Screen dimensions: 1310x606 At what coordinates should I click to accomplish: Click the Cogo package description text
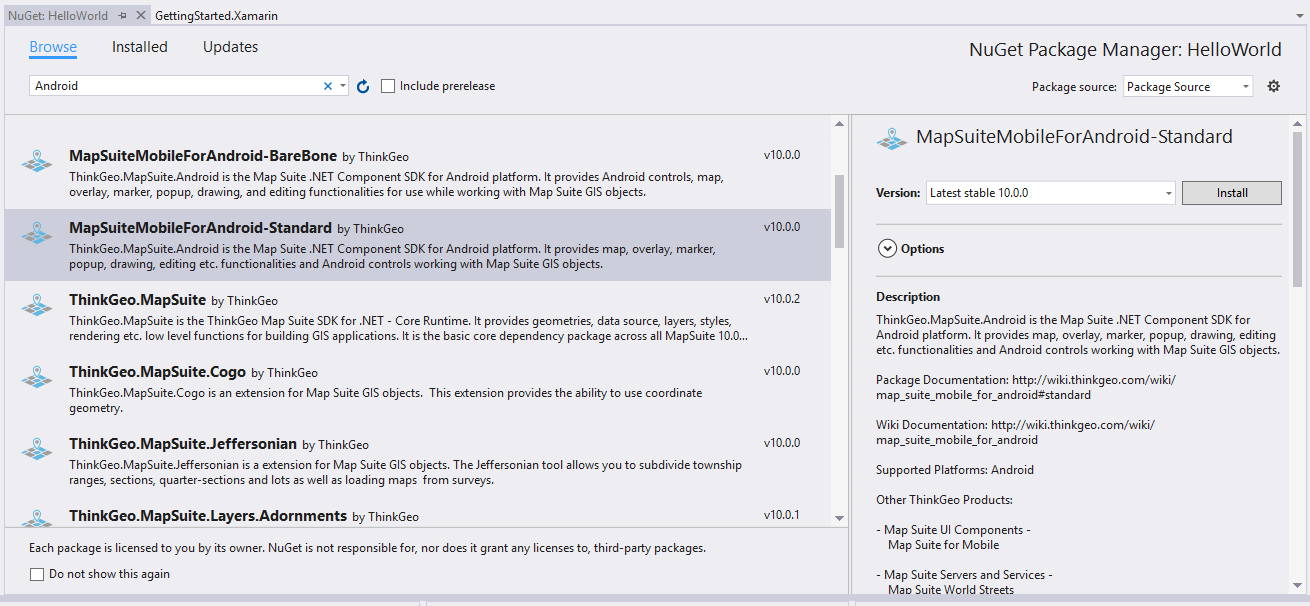(386, 400)
